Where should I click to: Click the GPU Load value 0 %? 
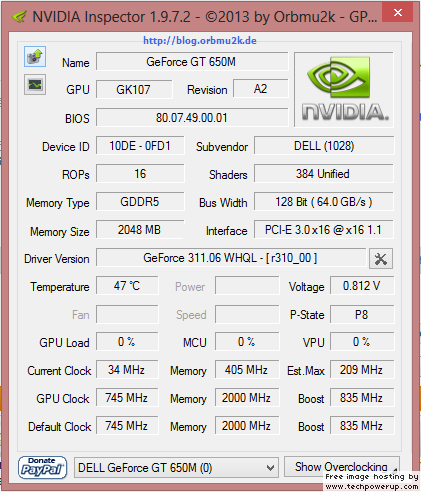[127, 342]
